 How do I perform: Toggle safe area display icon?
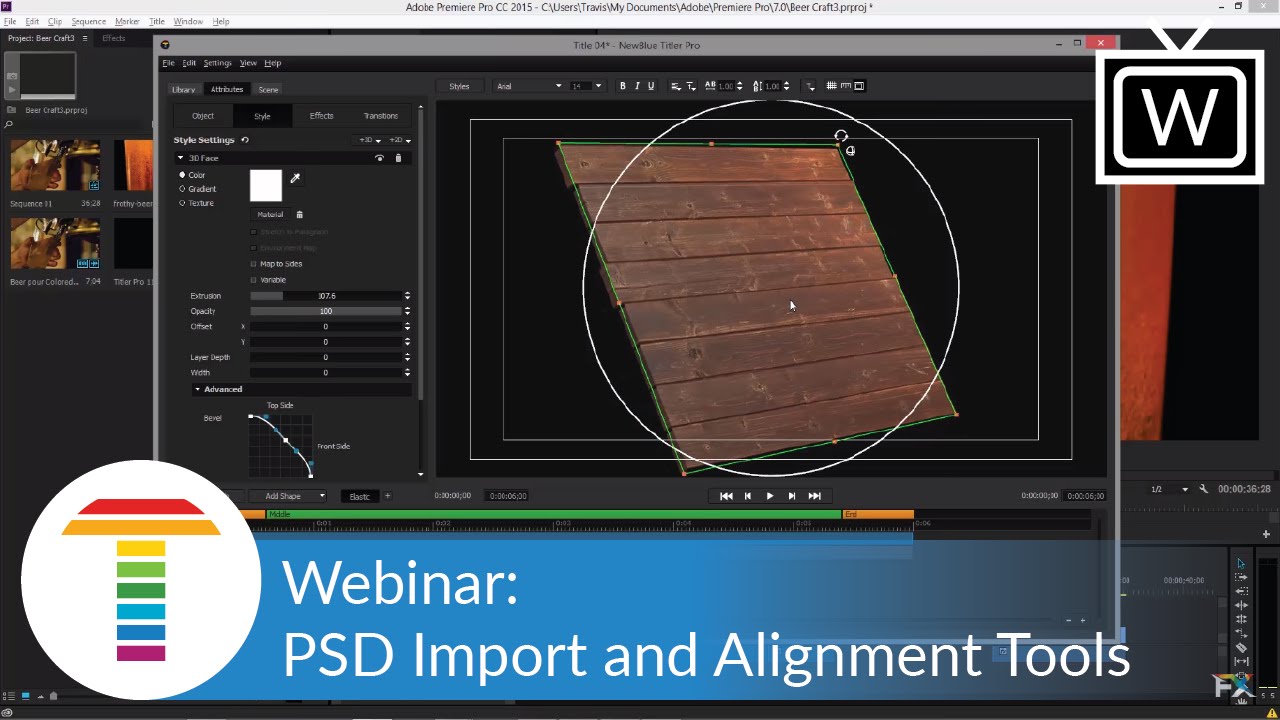pos(859,86)
